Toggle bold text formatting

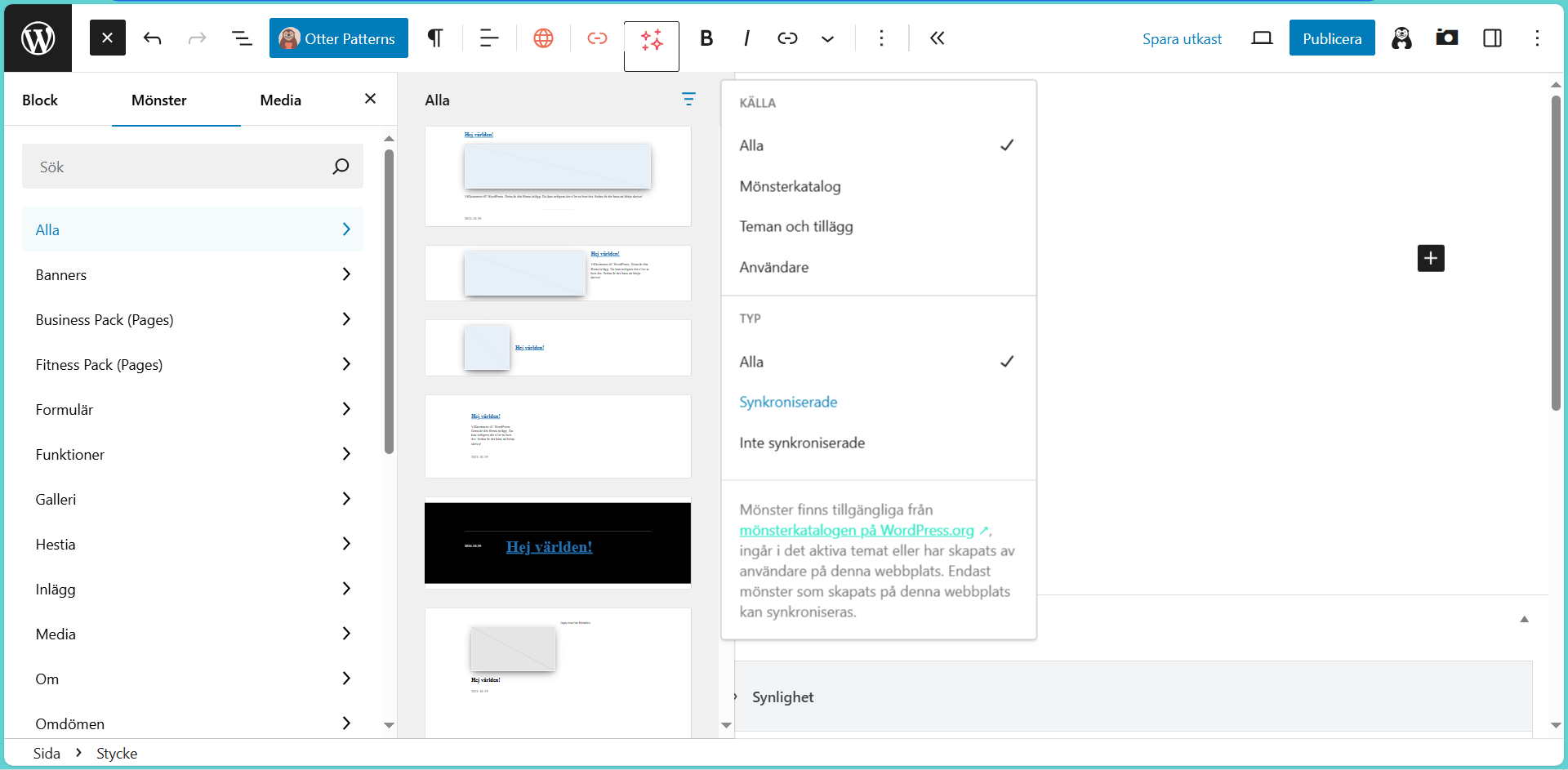coord(706,38)
